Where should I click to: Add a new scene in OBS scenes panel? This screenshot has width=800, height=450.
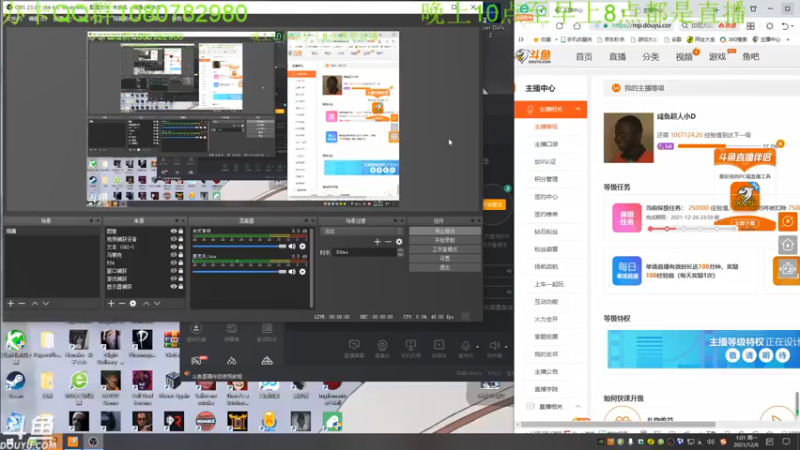pos(11,304)
